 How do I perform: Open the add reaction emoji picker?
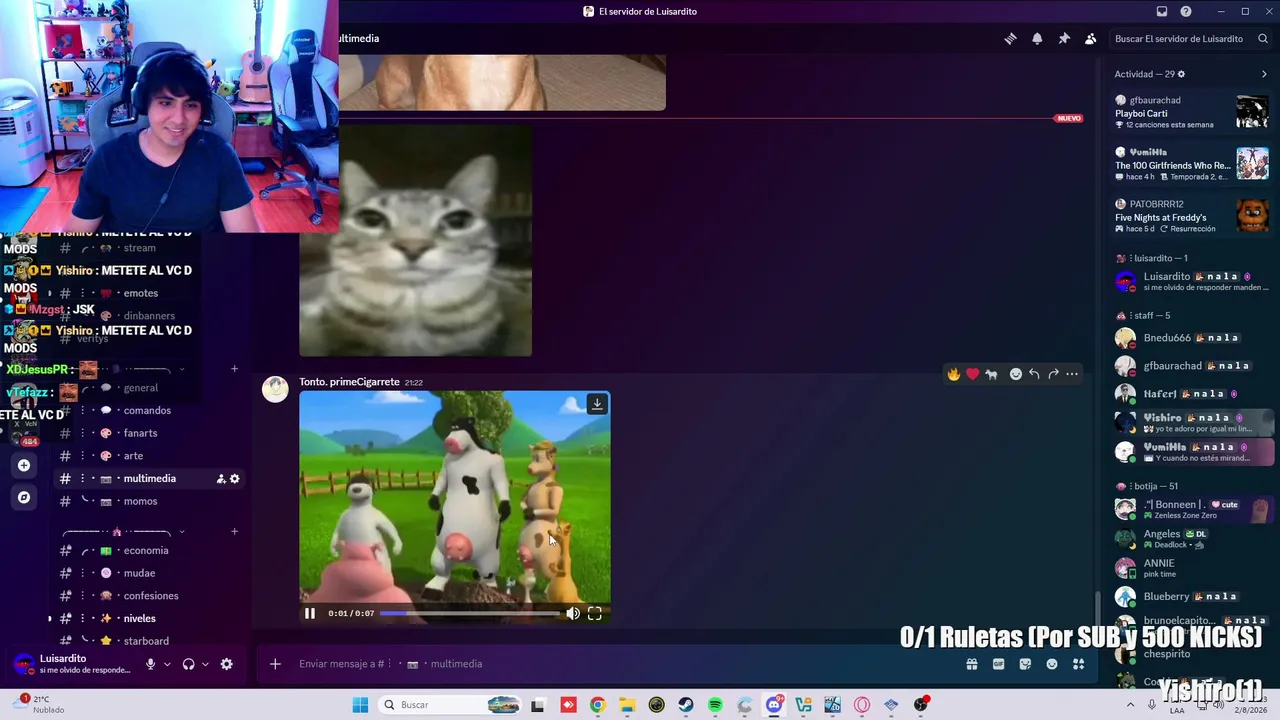click(1016, 374)
